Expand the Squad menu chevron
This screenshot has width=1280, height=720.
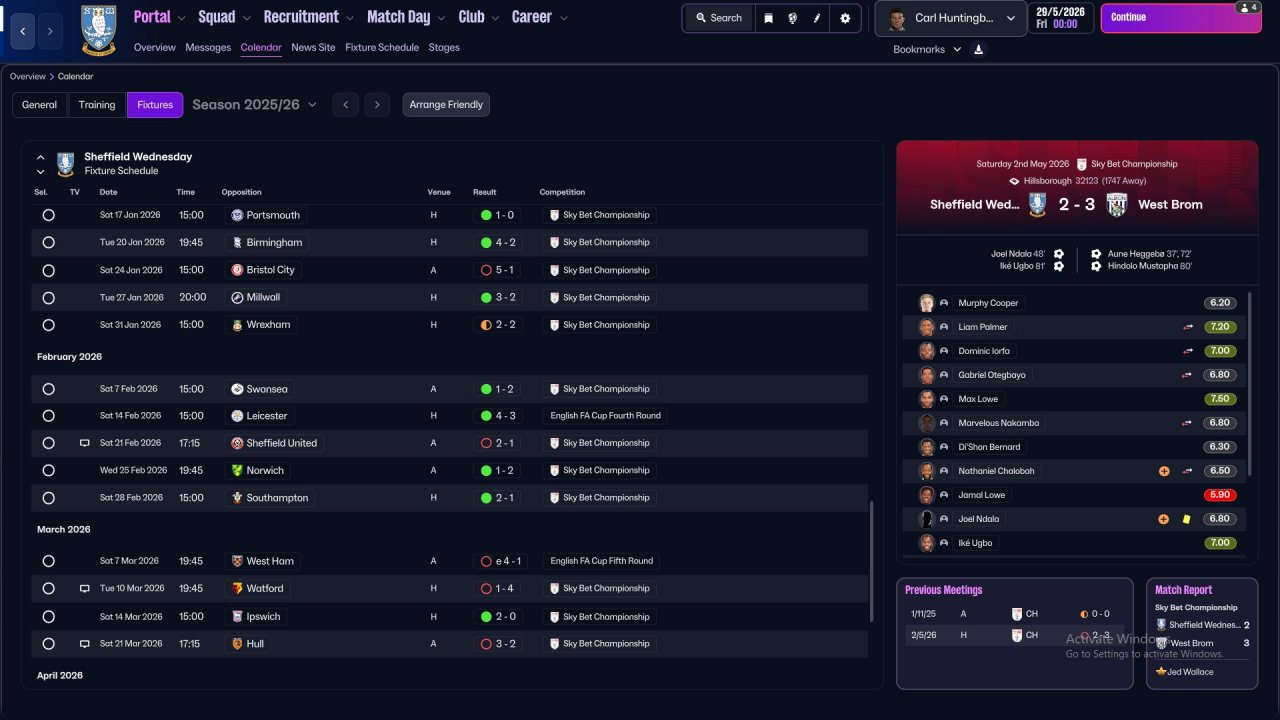[x=246, y=18]
